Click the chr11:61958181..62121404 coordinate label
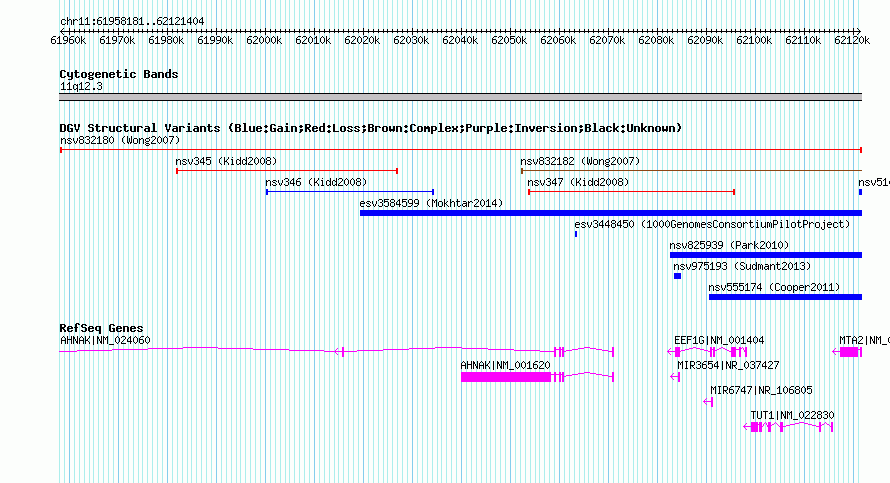This screenshot has width=890, height=483. pyautogui.click(x=132, y=21)
